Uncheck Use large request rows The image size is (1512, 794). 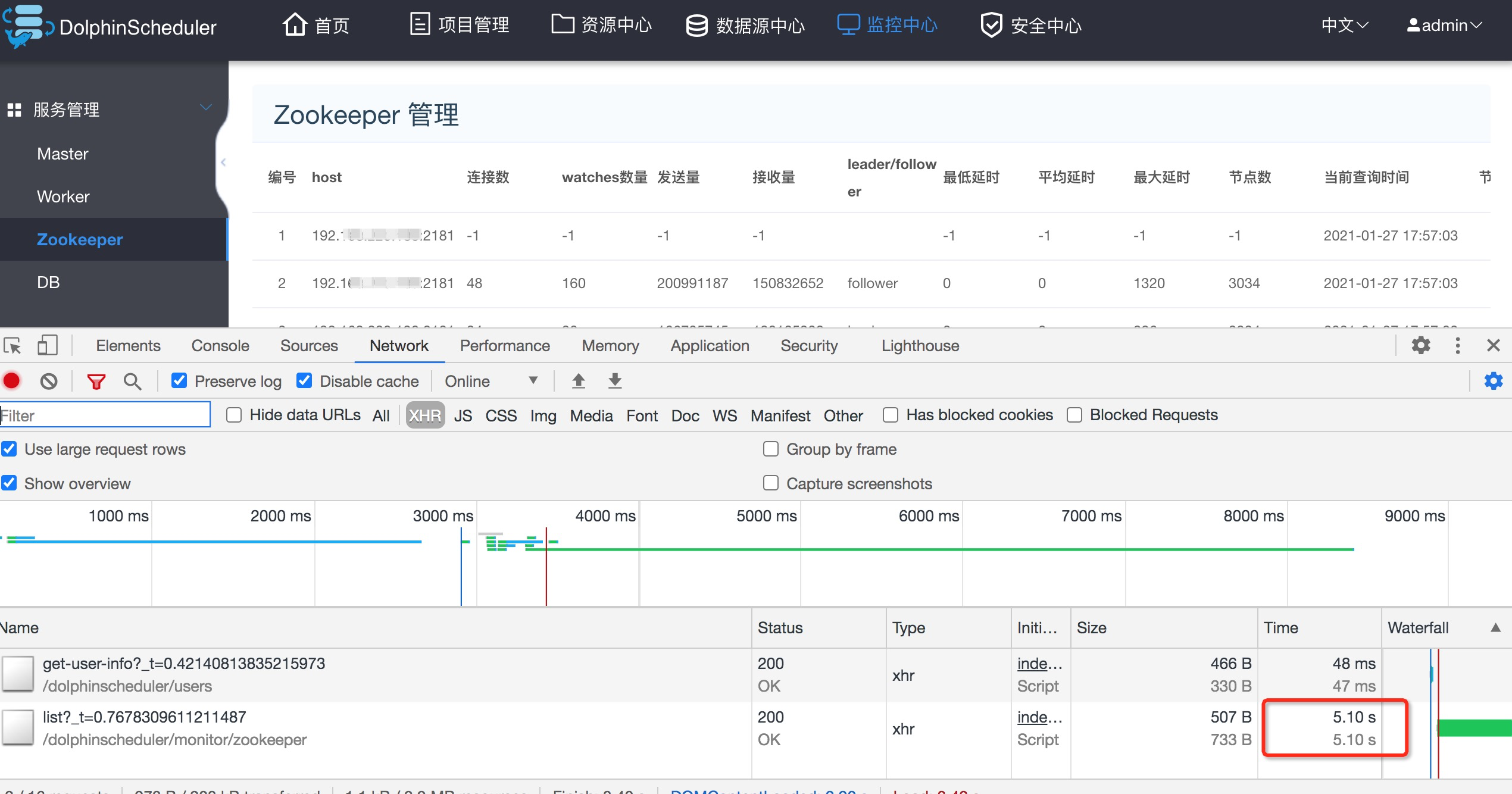tap(9, 449)
